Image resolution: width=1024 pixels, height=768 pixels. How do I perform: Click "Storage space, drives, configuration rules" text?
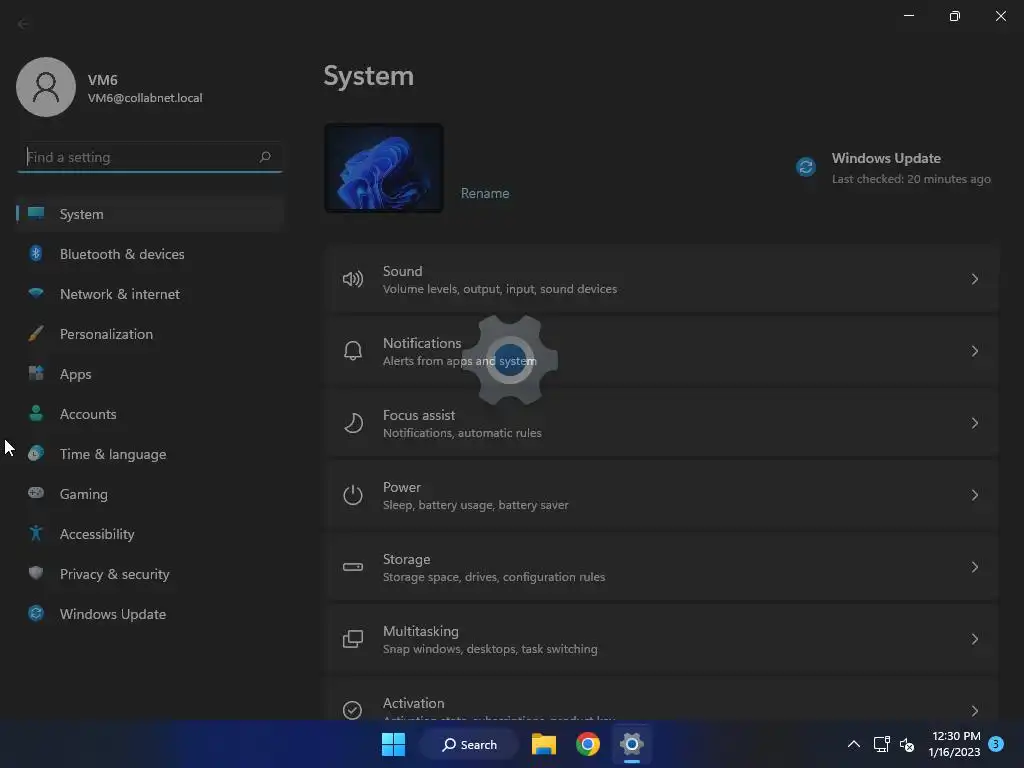point(494,577)
